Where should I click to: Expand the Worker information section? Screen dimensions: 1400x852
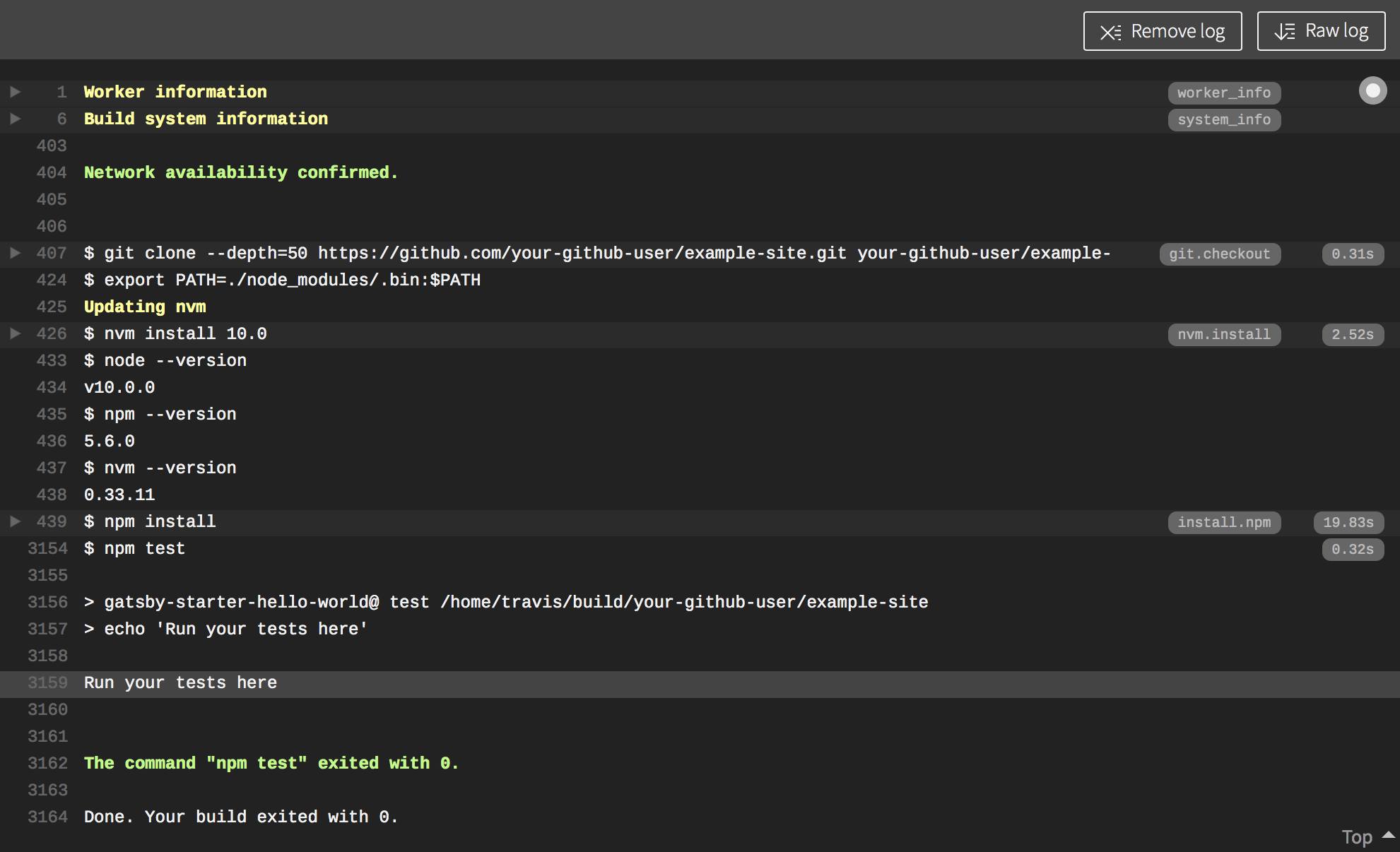pyautogui.click(x=13, y=91)
